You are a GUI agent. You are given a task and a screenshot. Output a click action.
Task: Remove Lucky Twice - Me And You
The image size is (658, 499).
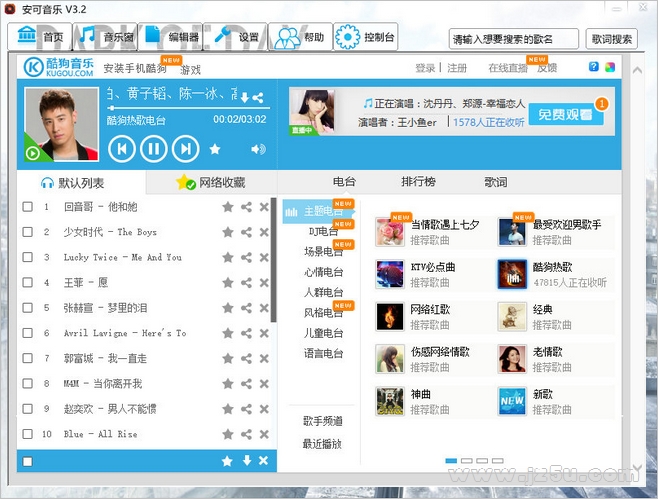pos(264,257)
